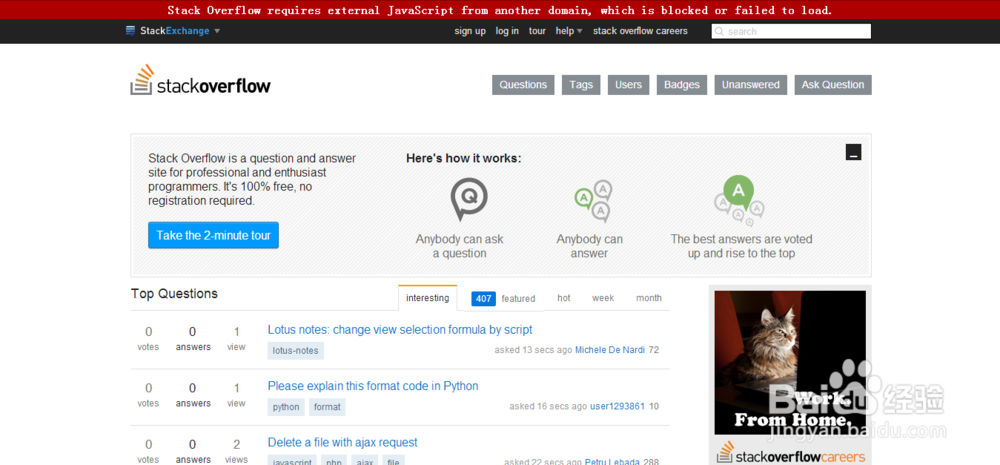The height and width of the screenshot is (465, 1000).
Task: Click the Work From Home cat advertisement
Action: pos(790,362)
